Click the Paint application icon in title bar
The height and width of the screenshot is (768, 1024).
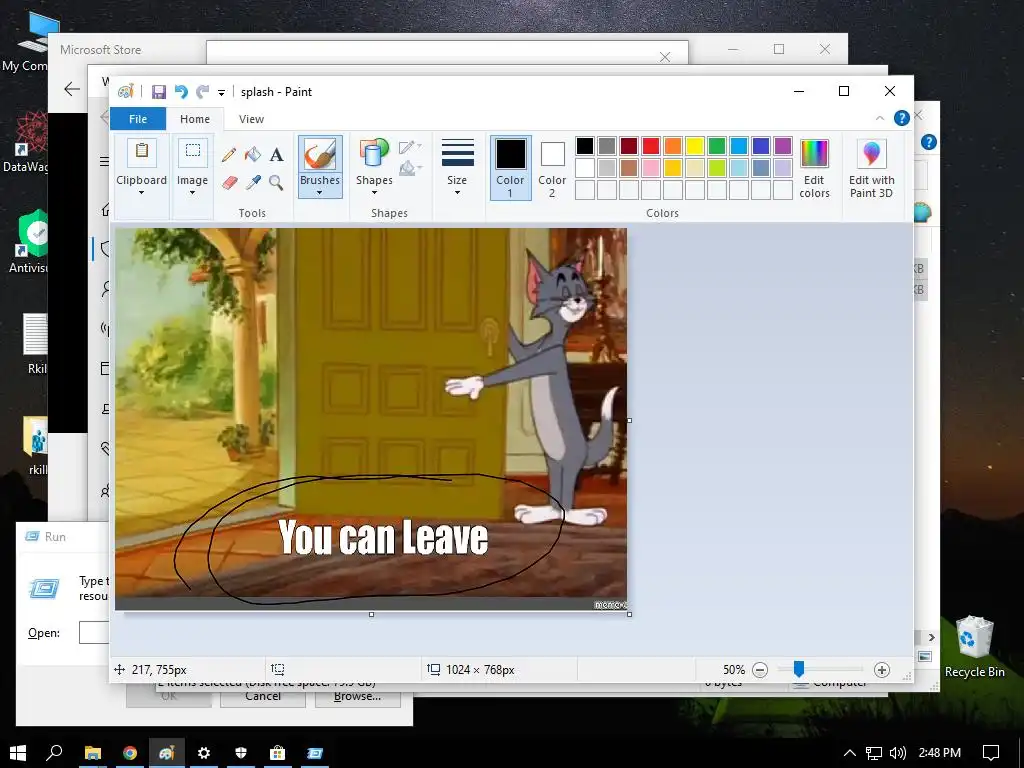(x=125, y=92)
